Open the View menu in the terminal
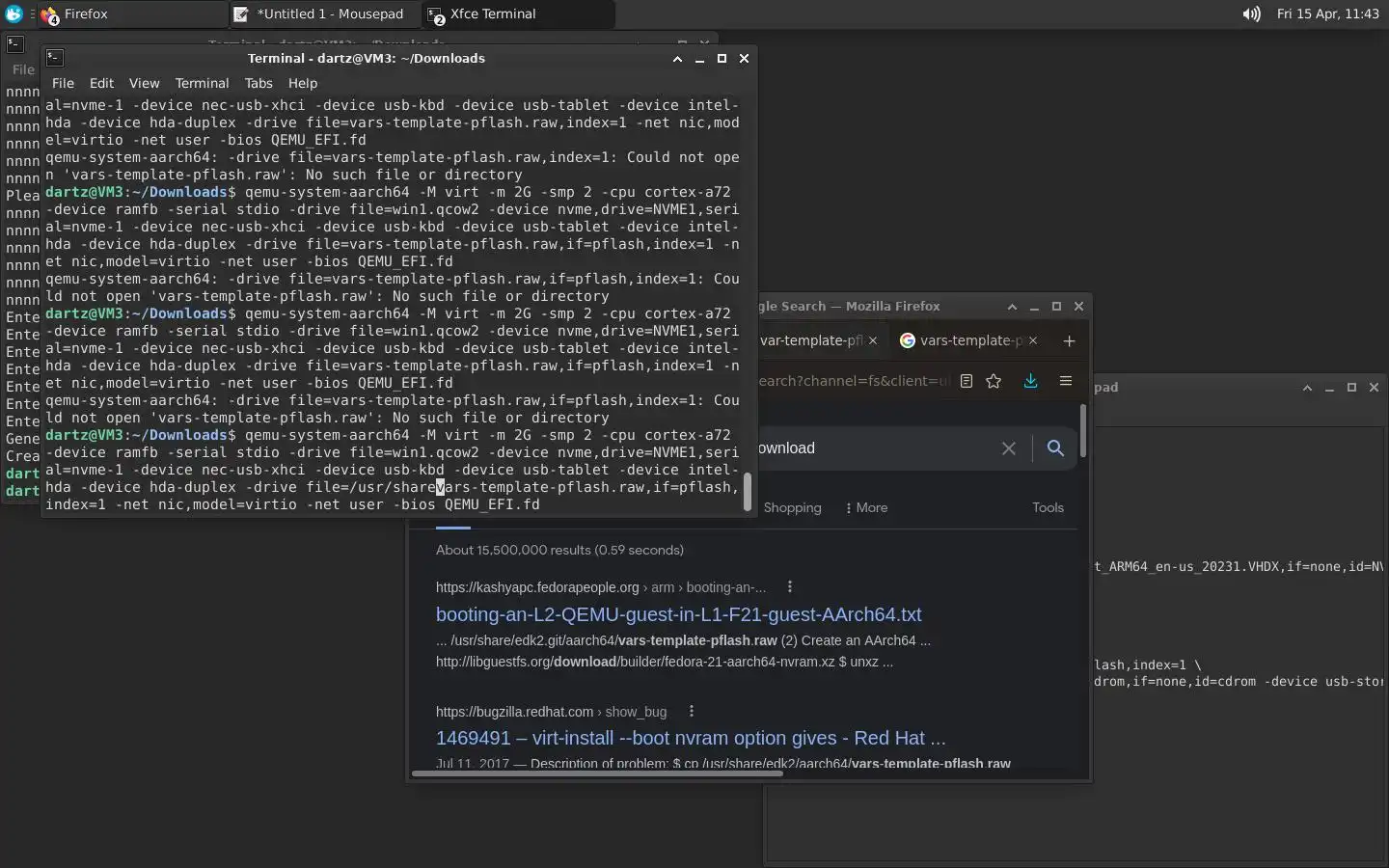Image resolution: width=1389 pixels, height=868 pixels. pos(144,83)
